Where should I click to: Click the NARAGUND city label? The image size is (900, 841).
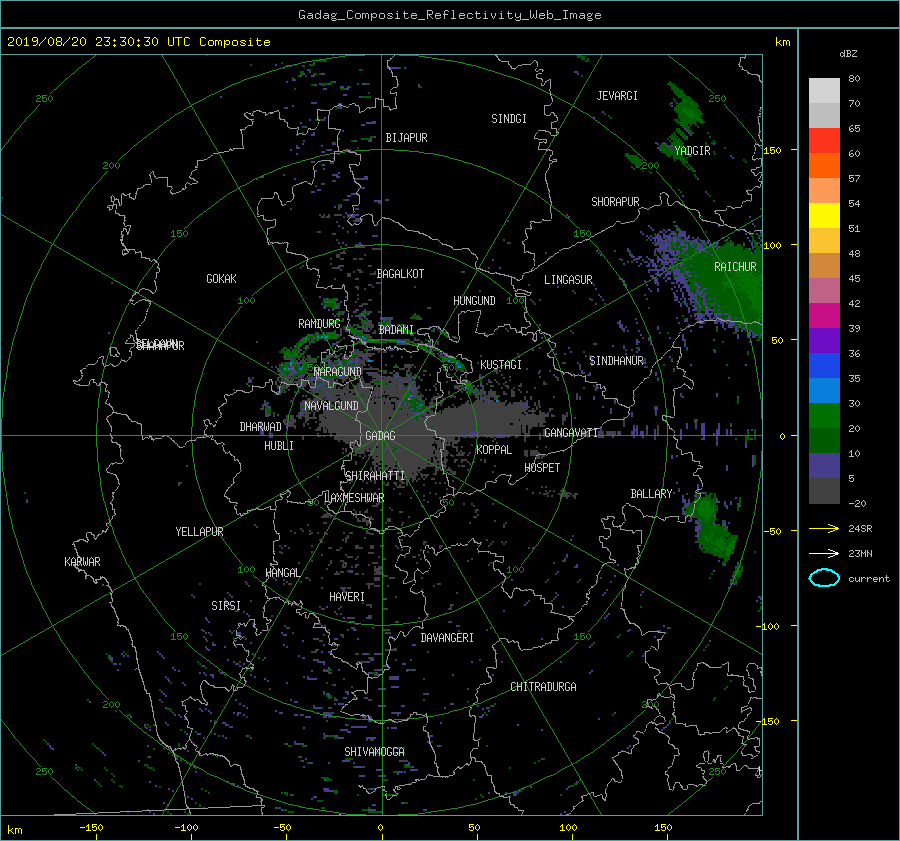coord(338,371)
